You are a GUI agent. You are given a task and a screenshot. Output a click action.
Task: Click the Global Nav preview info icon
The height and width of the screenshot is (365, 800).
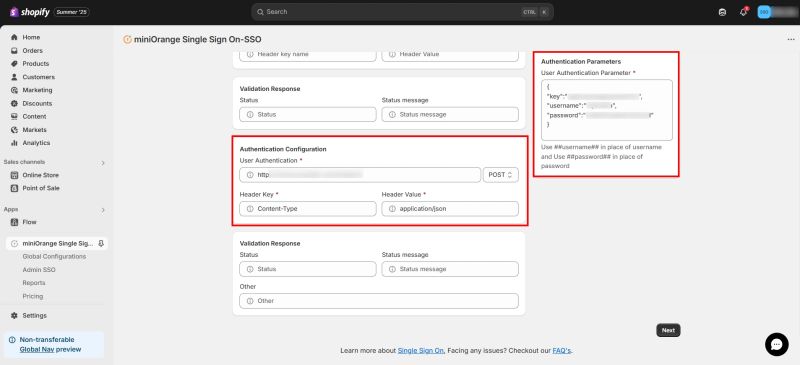[12, 340]
